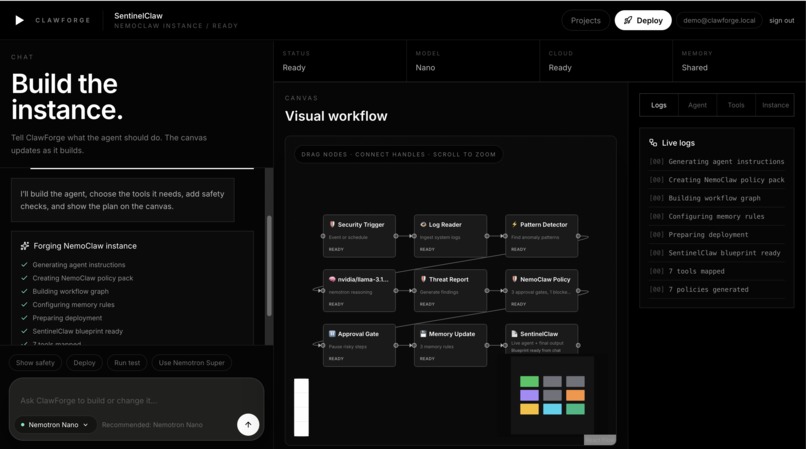Click the cyan block in the canvas minimap
The height and width of the screenshot is (449, 806).
(x=552, y=409)
